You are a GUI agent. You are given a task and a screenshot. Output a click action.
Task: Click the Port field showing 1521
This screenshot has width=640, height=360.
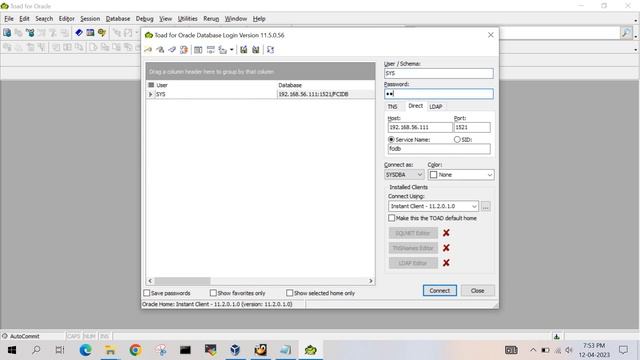tap(472, 127)
